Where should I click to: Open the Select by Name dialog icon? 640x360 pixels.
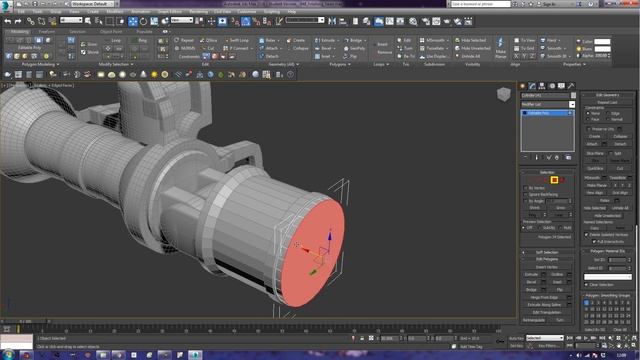99,21
